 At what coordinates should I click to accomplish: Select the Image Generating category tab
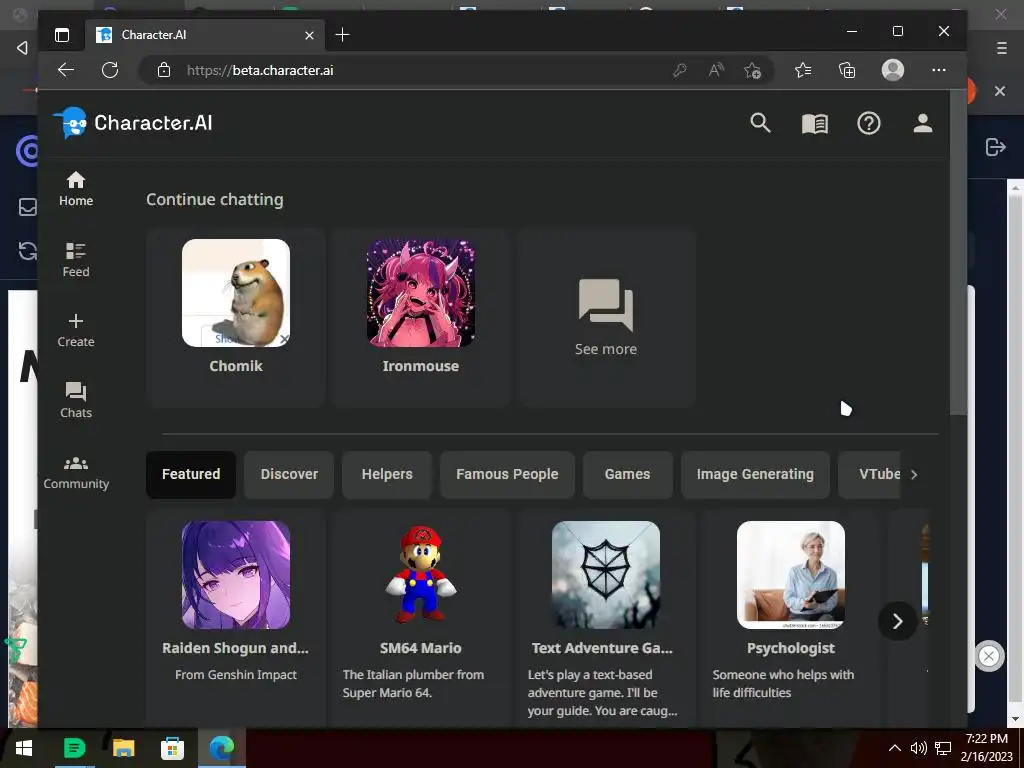(755, 474)
